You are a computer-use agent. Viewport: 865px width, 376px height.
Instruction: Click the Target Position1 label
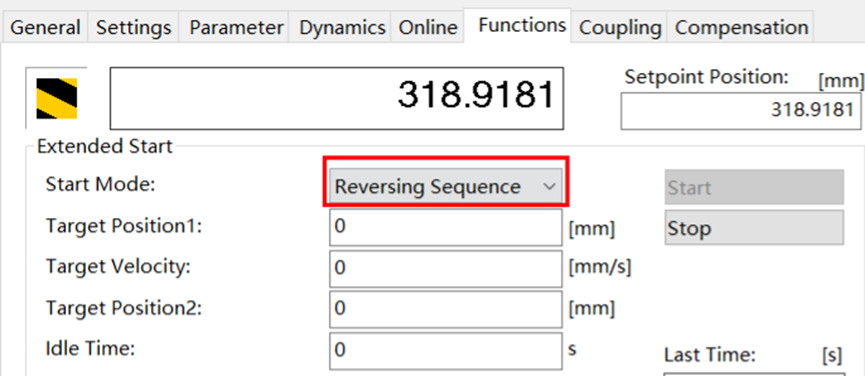click(x=124, y=226)
